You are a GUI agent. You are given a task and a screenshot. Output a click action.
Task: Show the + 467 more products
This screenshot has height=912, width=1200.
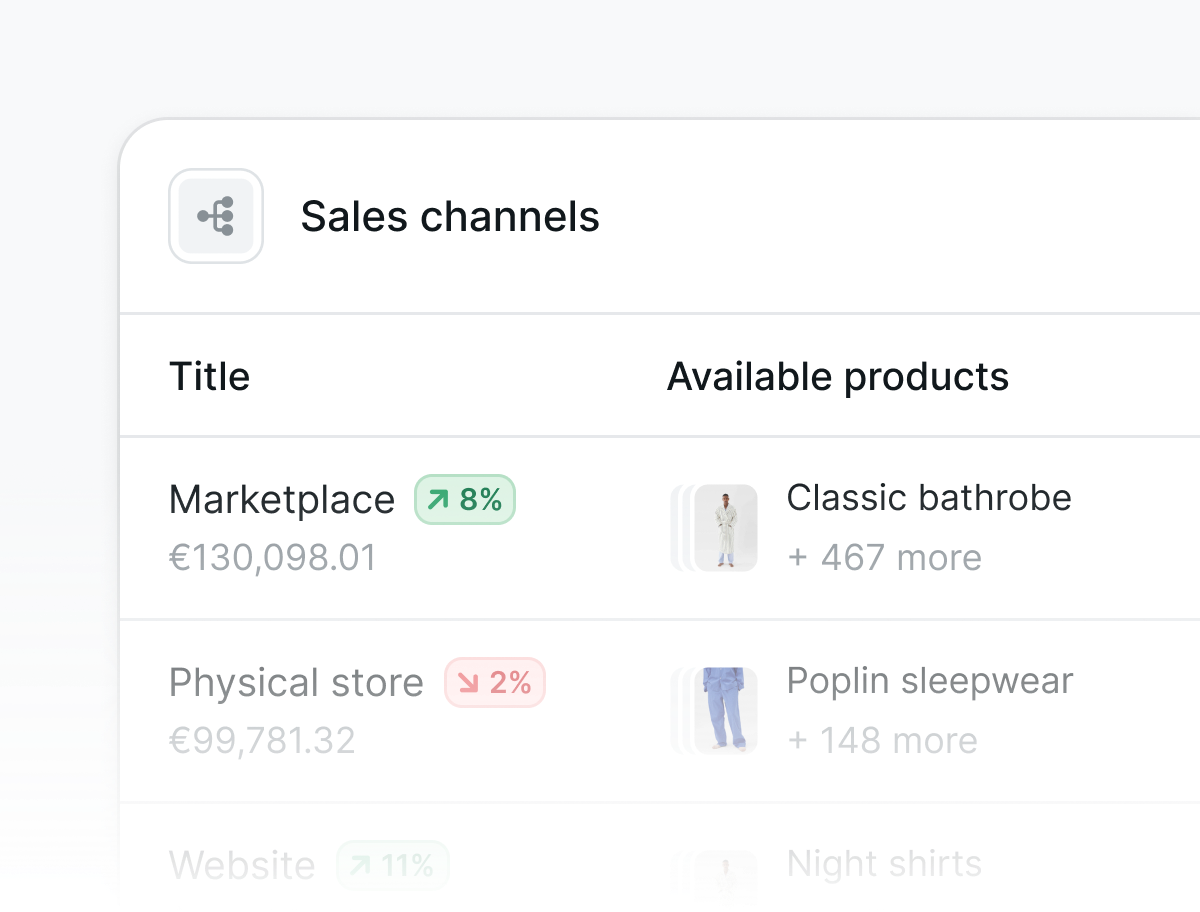884,557
